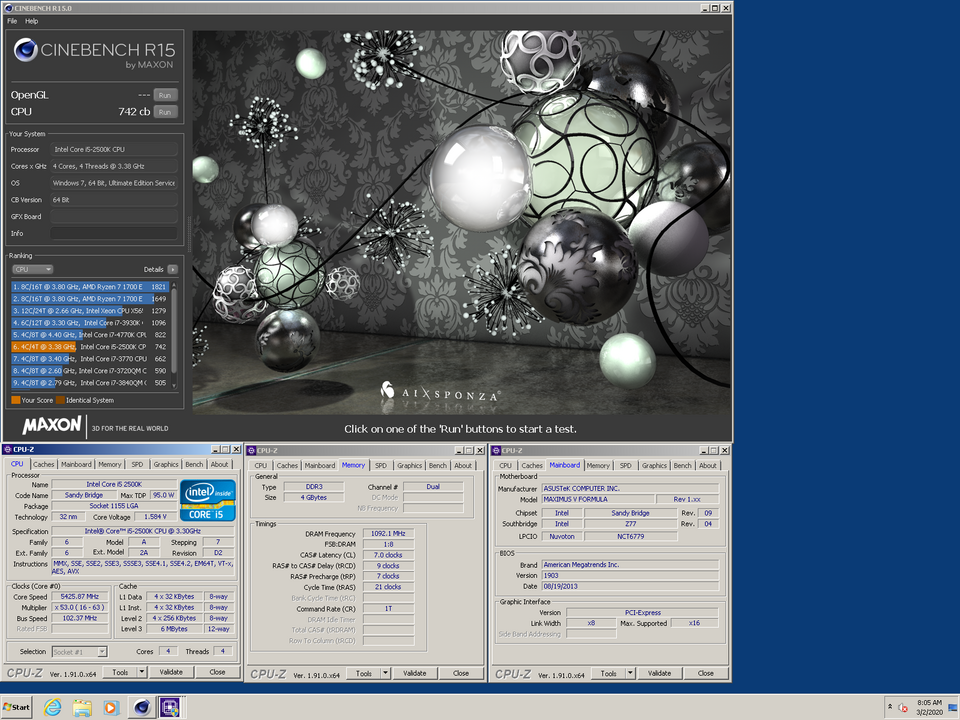Click Tools button in right CPU-Z window
The width and height of the screenshot is (960, 720).
click(609, 673)
